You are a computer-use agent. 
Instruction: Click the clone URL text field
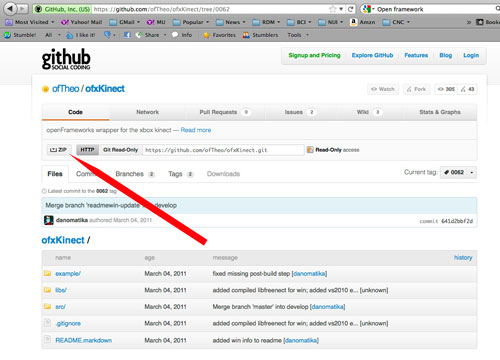point(223,150)
